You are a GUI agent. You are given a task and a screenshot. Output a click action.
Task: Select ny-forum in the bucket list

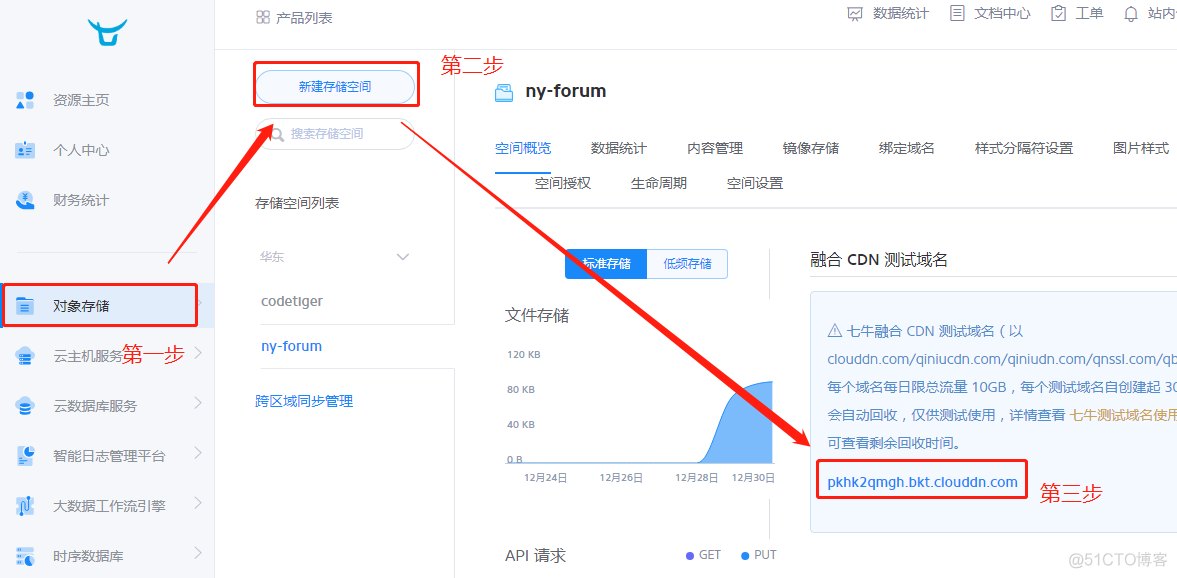(x=291, y=346)
